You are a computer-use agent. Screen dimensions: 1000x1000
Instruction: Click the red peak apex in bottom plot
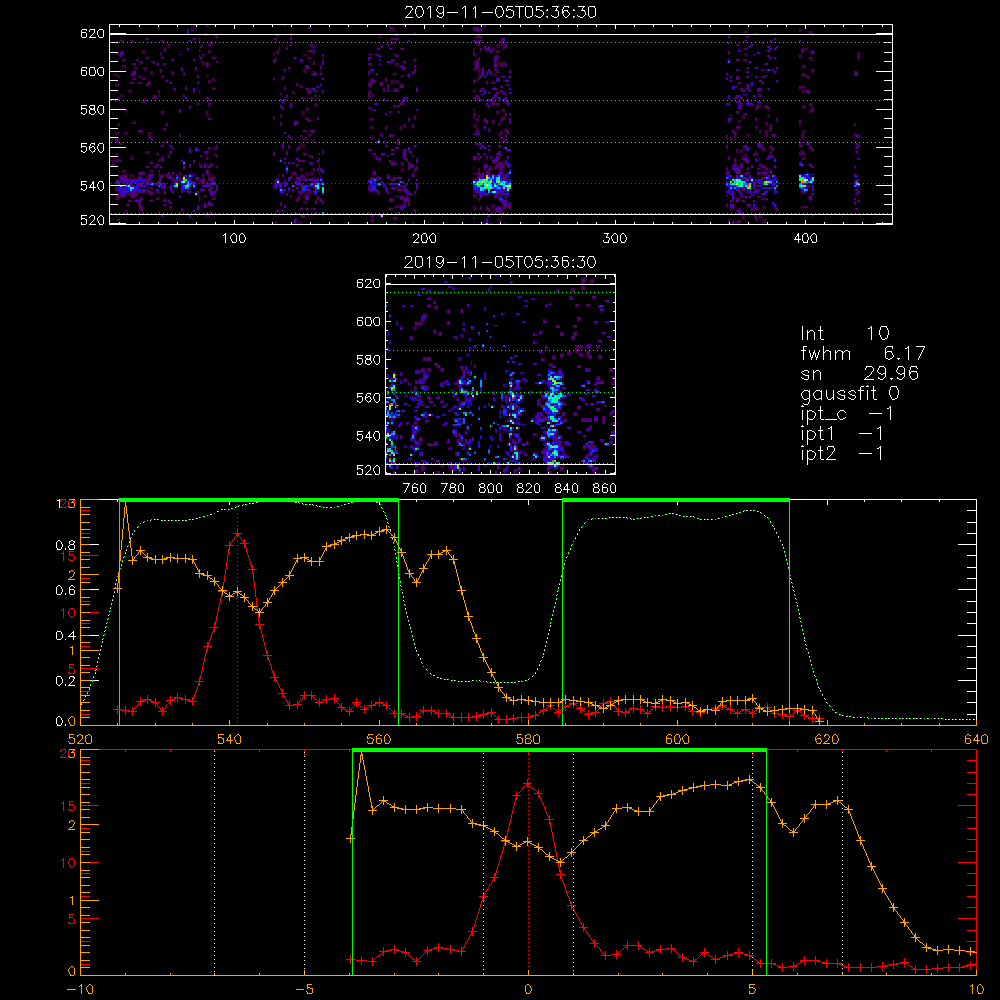[x=528, y=783]
